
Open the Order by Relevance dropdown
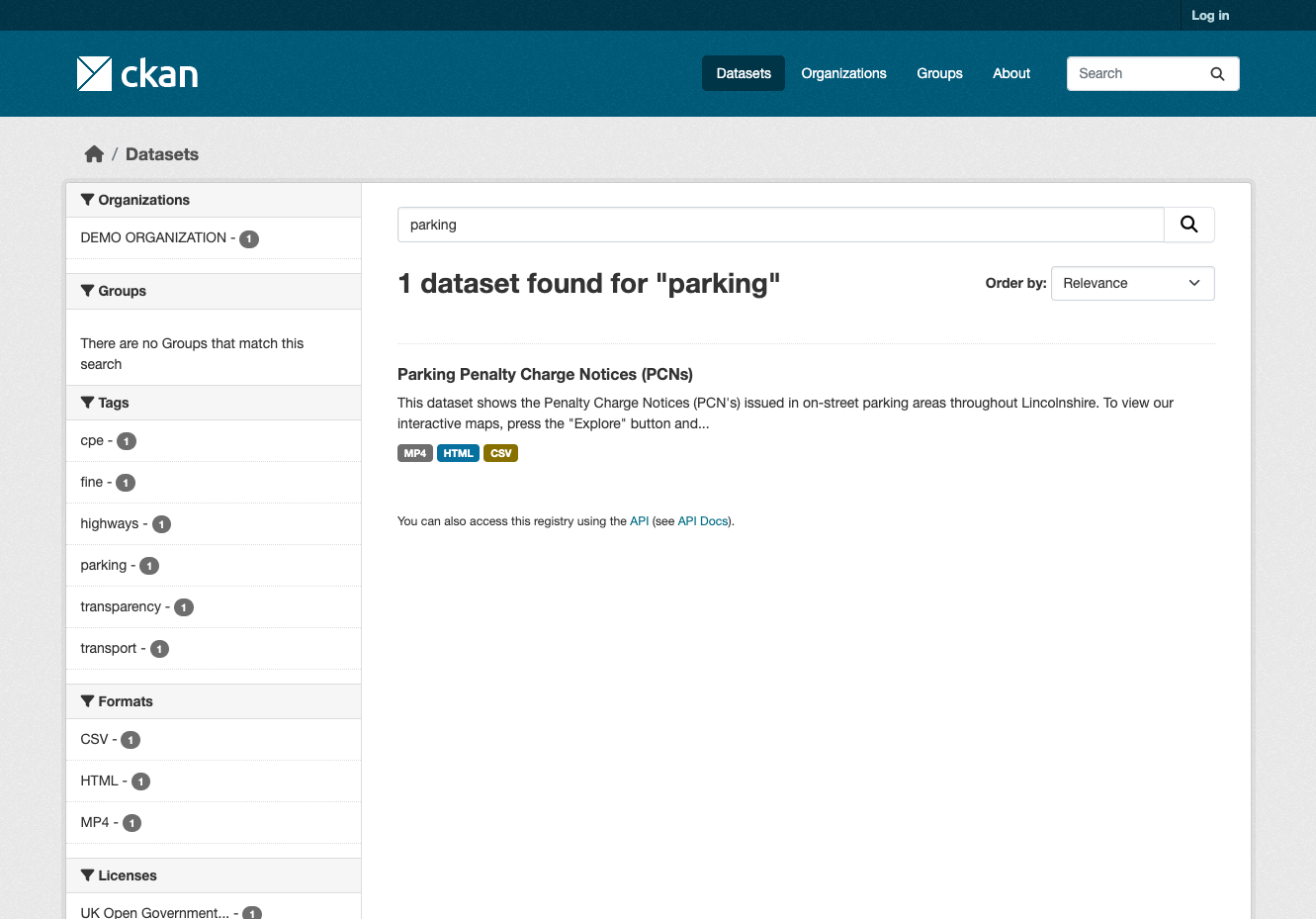1132,283
